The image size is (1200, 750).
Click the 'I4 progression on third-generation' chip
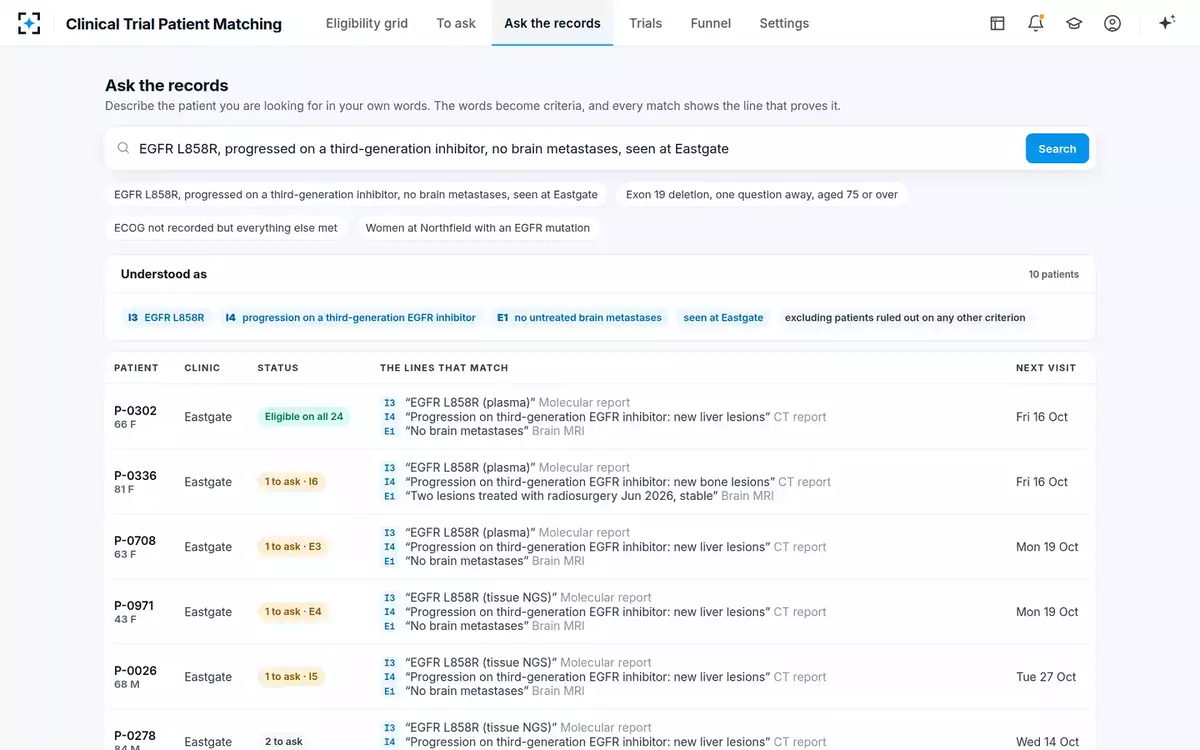coord(351,318)
